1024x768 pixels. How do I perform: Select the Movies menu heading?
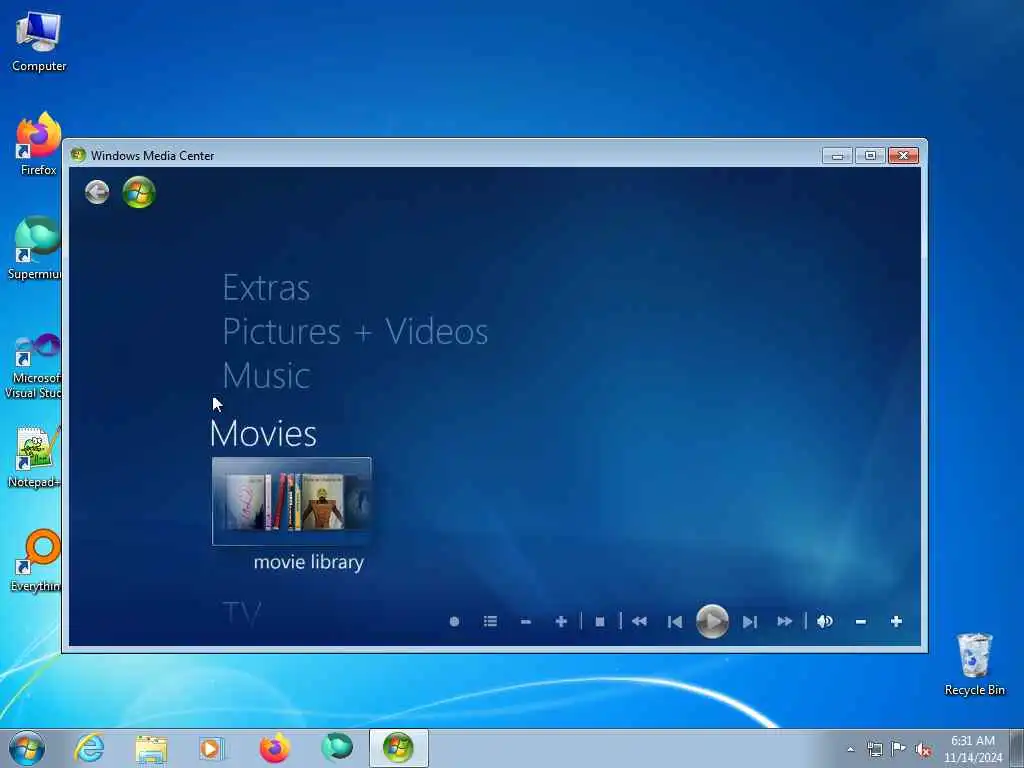(x=264, y=434)
